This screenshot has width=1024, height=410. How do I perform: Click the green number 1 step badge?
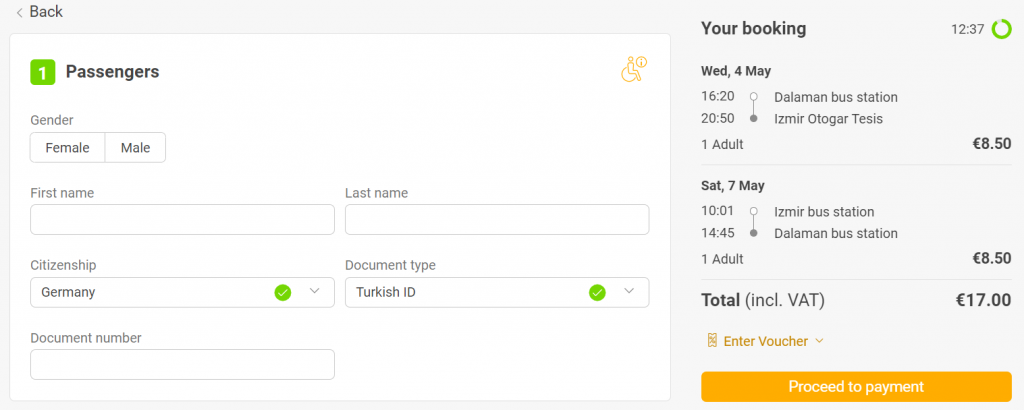click(x=43, y=72)
